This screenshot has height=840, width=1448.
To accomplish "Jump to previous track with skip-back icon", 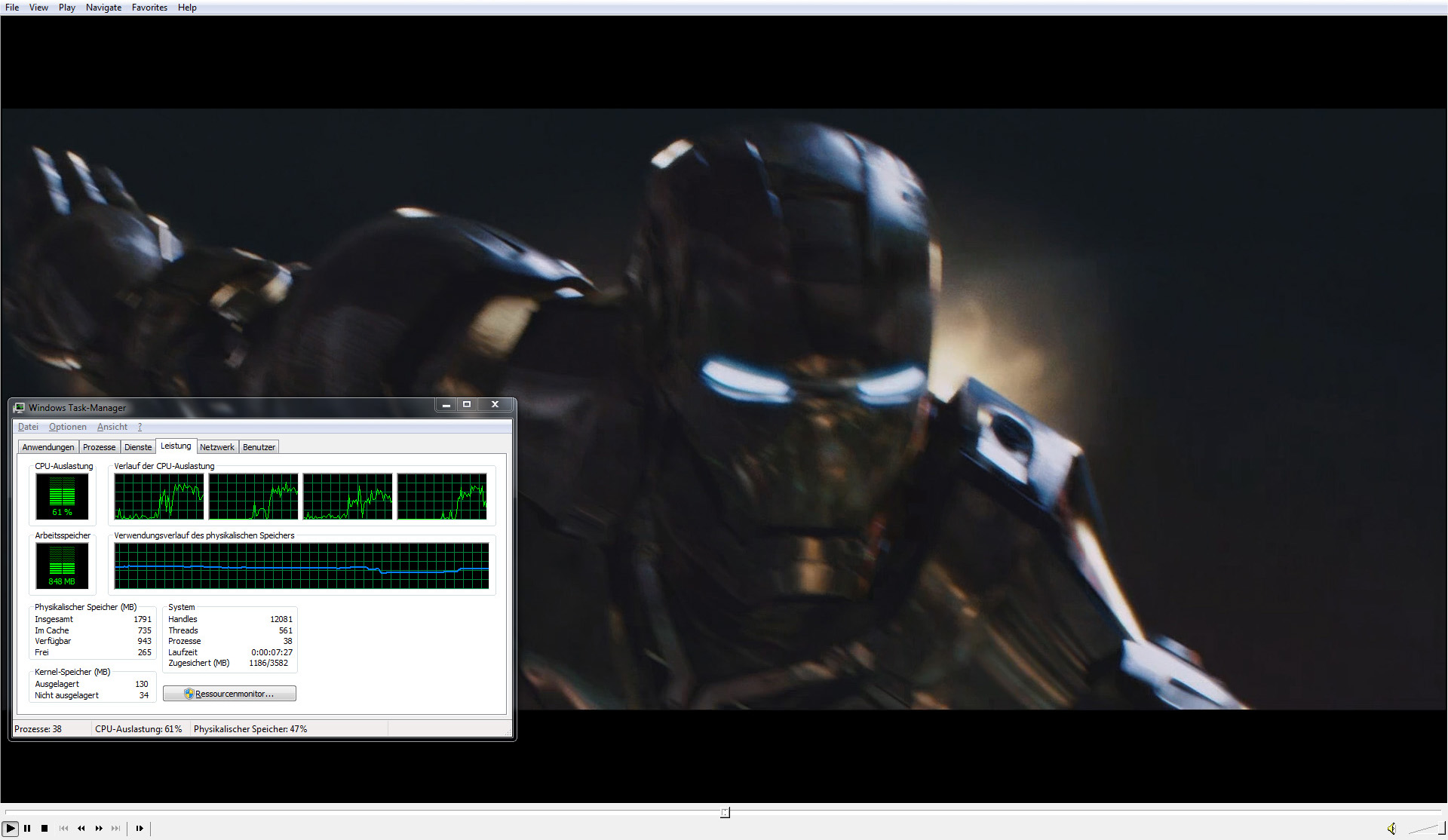I will [63, 828].
